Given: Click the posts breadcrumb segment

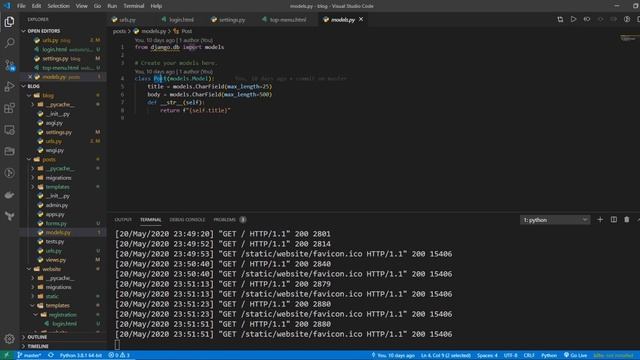Looking at the screenshot, I should tap(119, 31).
